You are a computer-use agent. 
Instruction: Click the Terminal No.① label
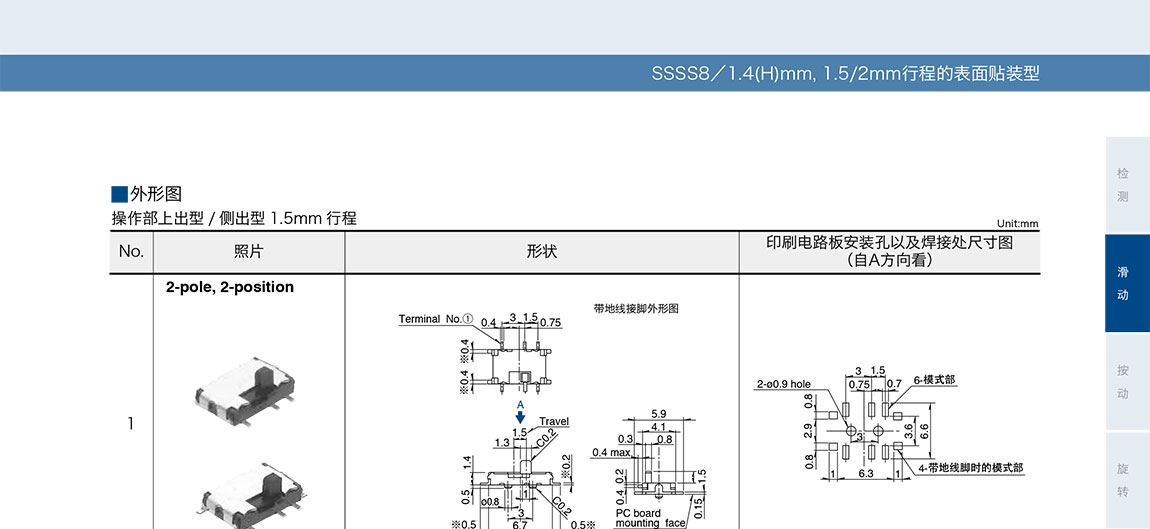(436, 319)
